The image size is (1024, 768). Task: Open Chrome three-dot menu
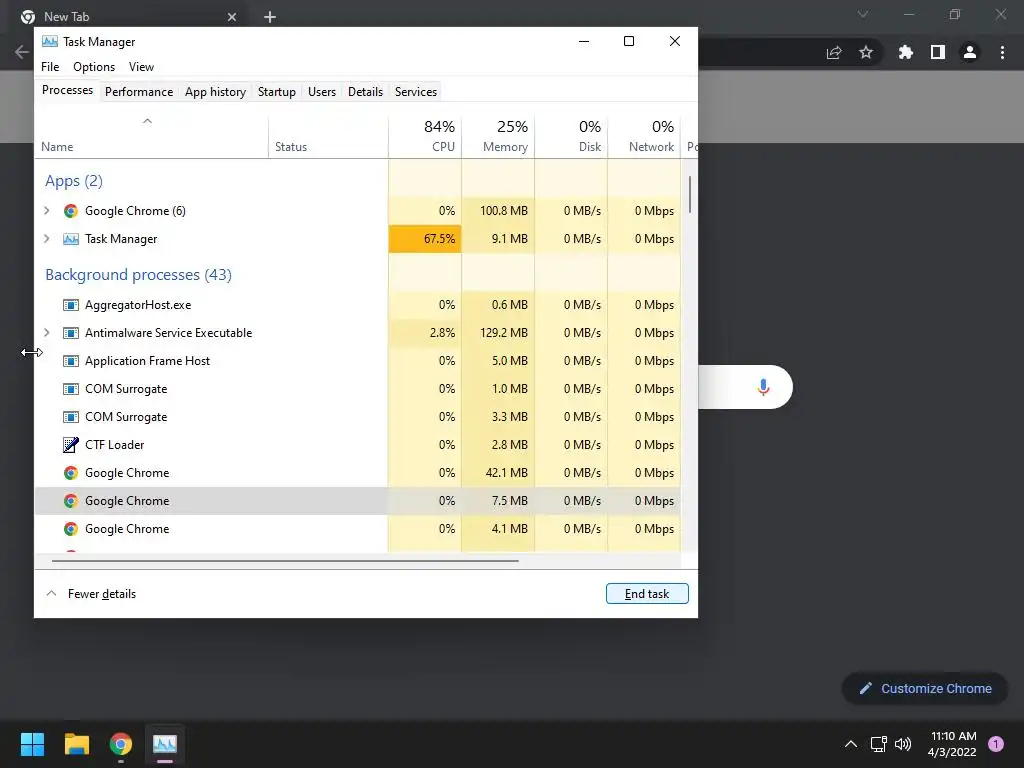coord(1002,52)
